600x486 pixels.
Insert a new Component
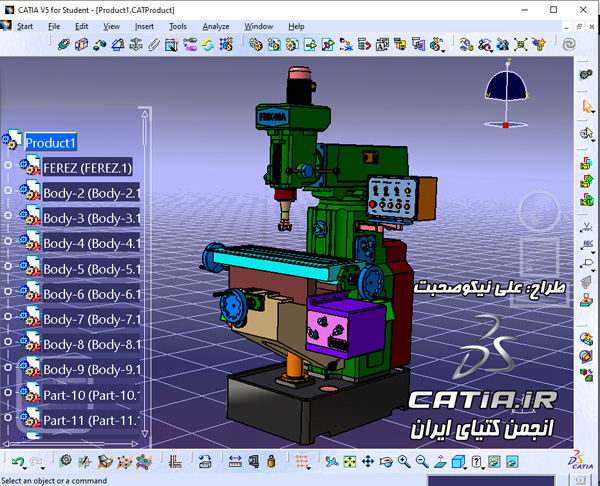pos(256,45)
